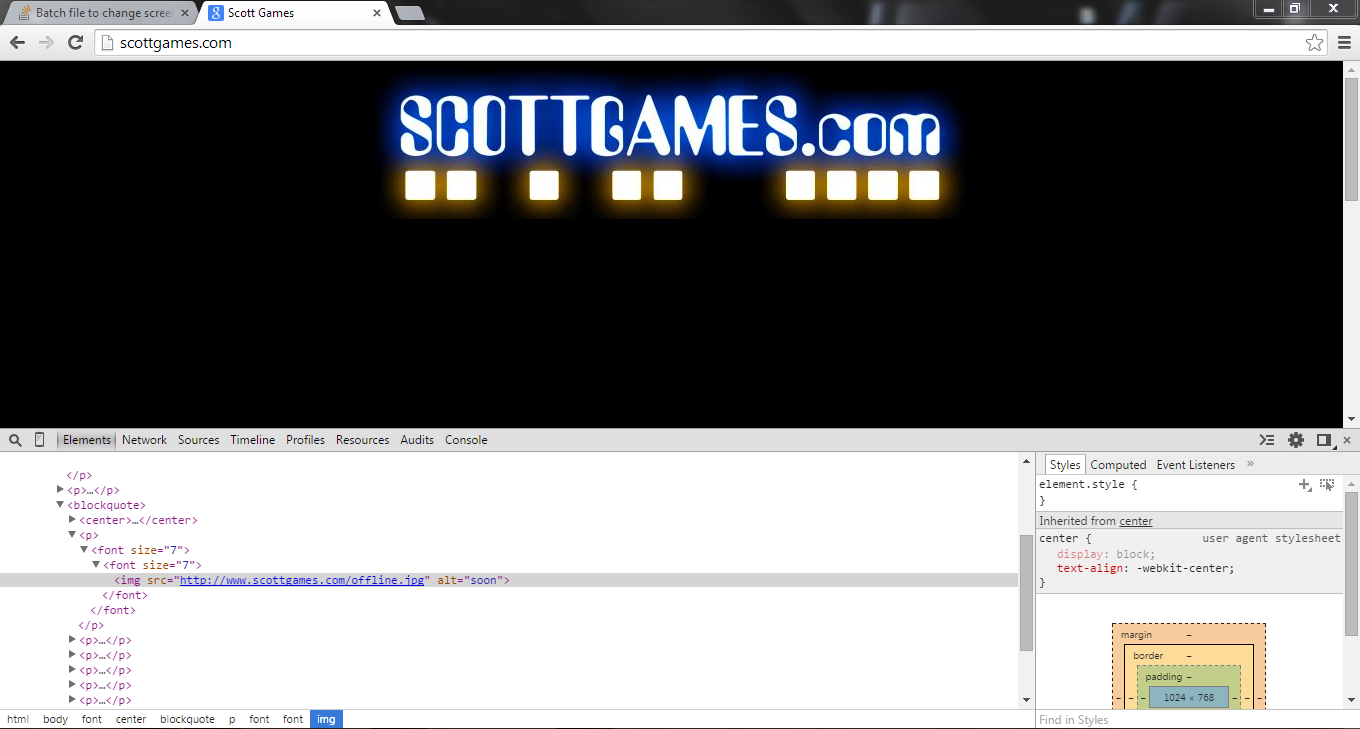Show the console drawer icon
The image size is (1360, 729).
(x=1267, y=440)
